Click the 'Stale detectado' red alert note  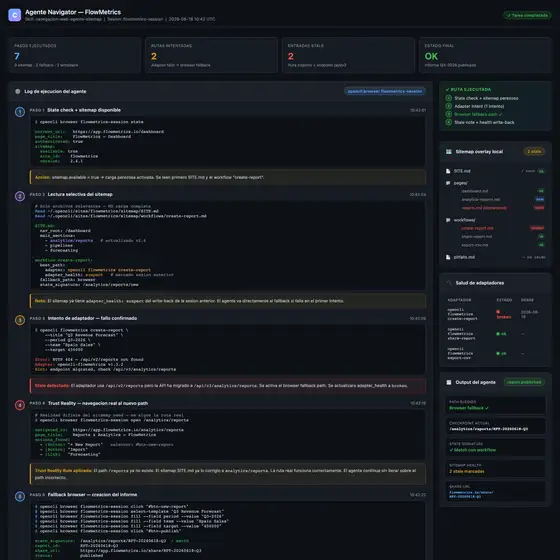(x=228, y=386)
